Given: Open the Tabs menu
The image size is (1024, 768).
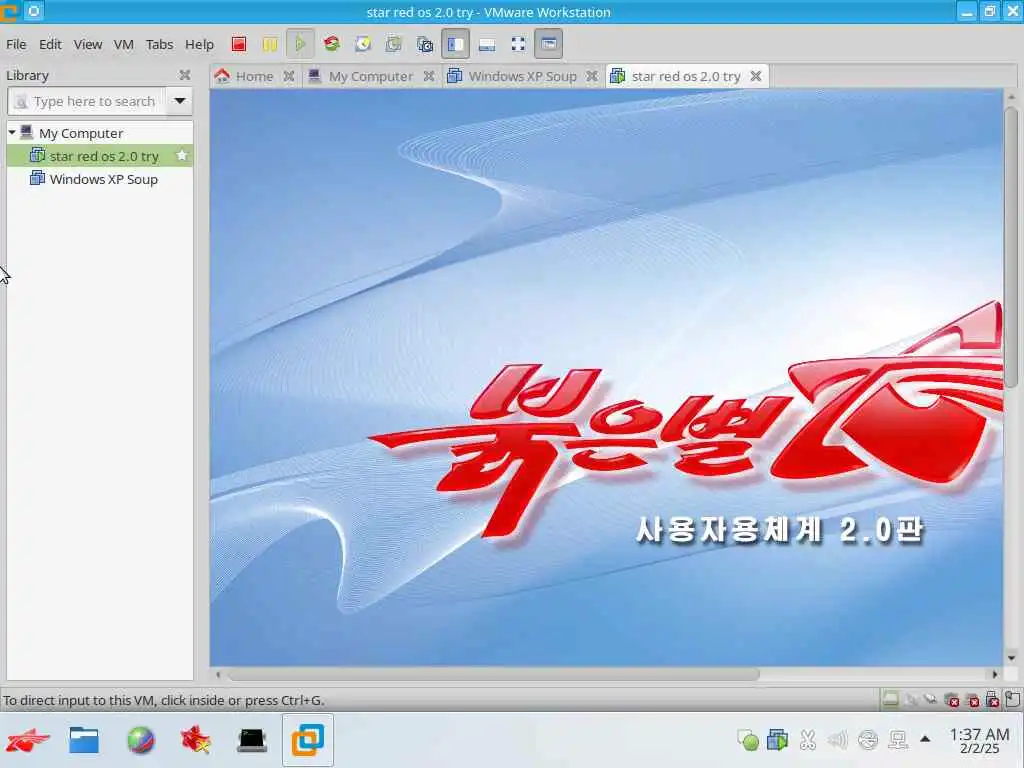Looking at the screenshot, I should coord(159,44).
